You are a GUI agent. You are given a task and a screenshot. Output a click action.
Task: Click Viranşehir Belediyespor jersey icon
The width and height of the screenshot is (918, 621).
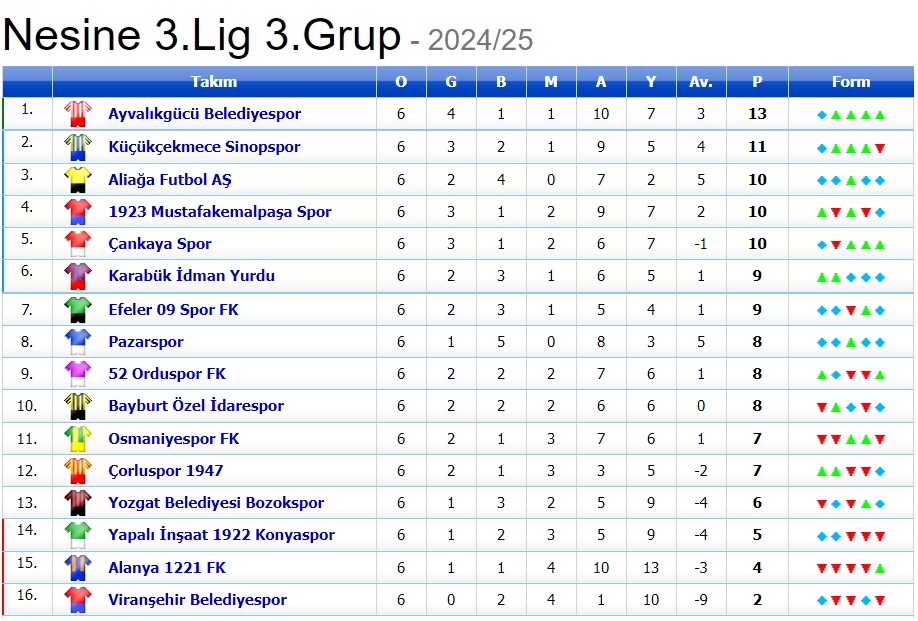77,600
